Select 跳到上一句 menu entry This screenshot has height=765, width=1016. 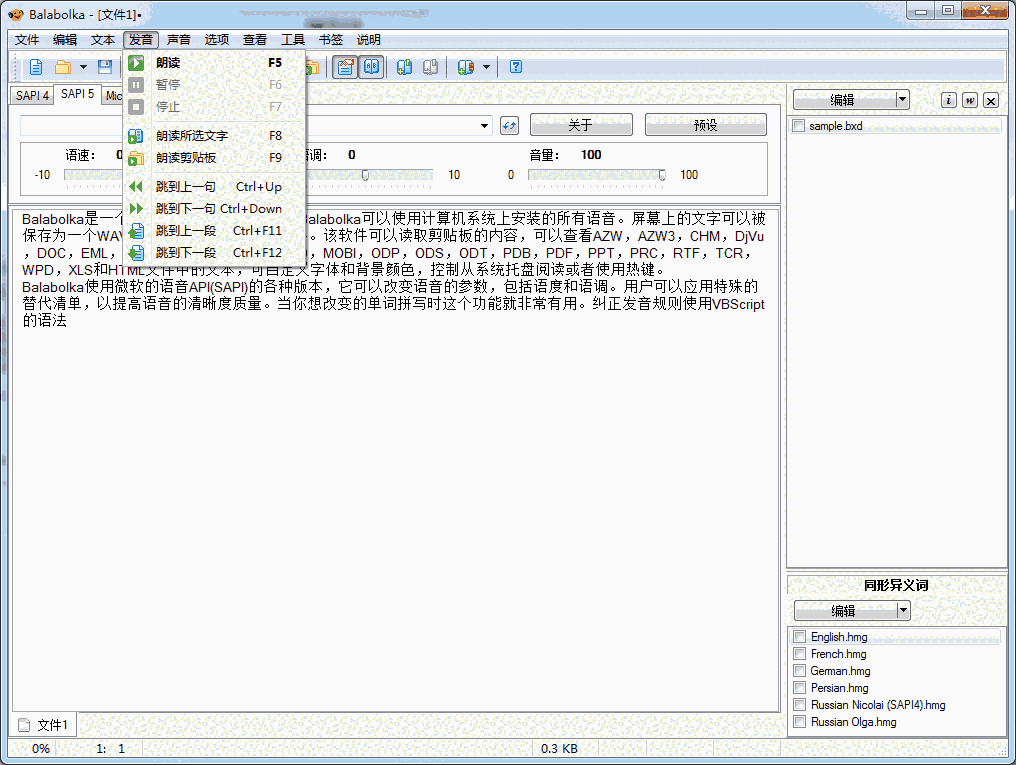click(214, 187)
